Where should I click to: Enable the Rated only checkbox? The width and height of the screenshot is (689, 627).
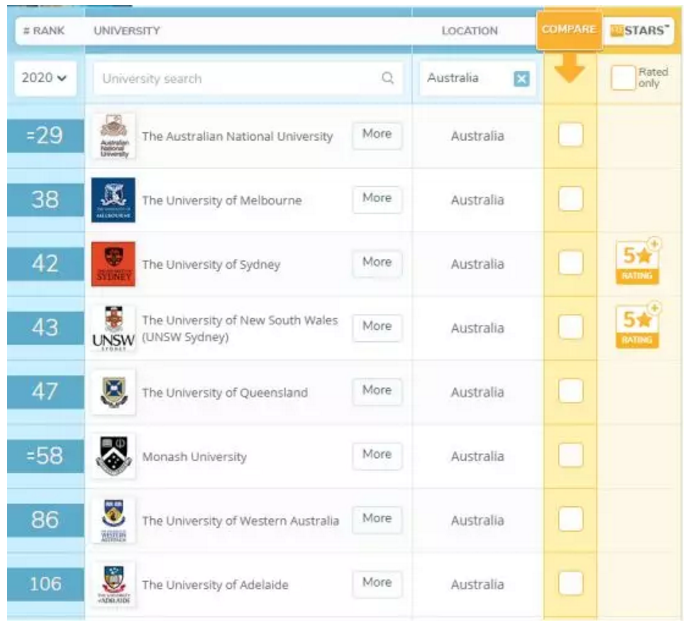(x=623, y=78)
